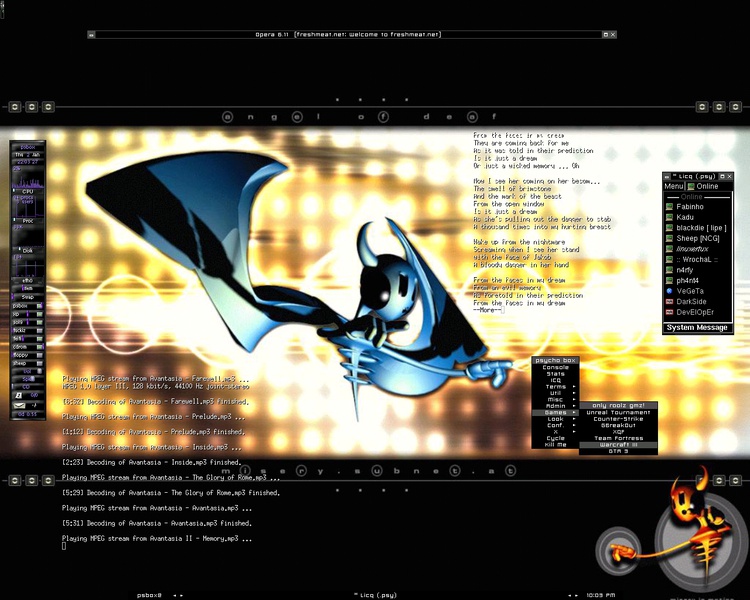
Task: Toggle the hD filesystem mount button
Action: pyautogui.click(x=40, y=314)
